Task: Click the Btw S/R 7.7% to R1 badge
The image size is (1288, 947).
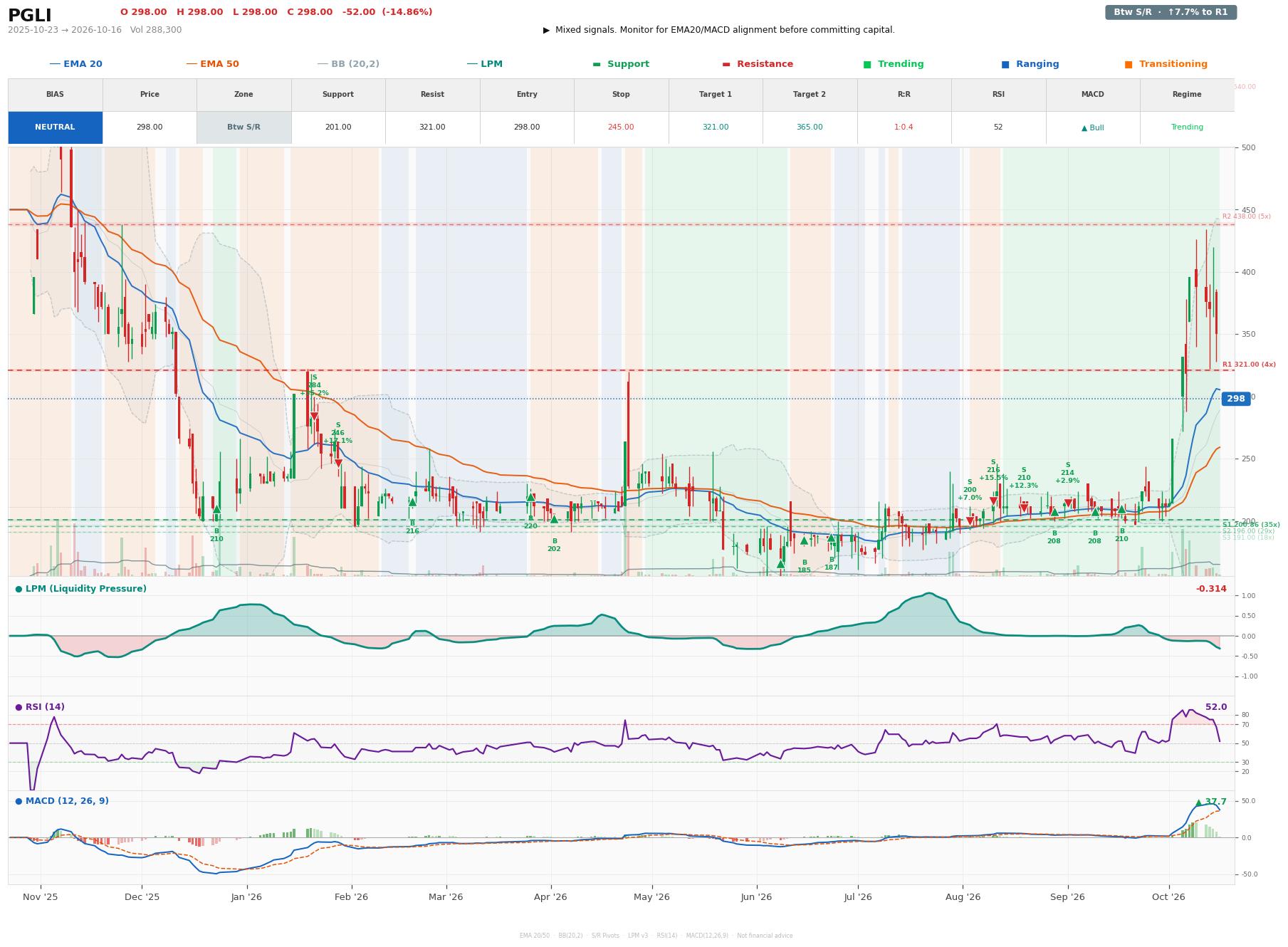Action: 1171,12
